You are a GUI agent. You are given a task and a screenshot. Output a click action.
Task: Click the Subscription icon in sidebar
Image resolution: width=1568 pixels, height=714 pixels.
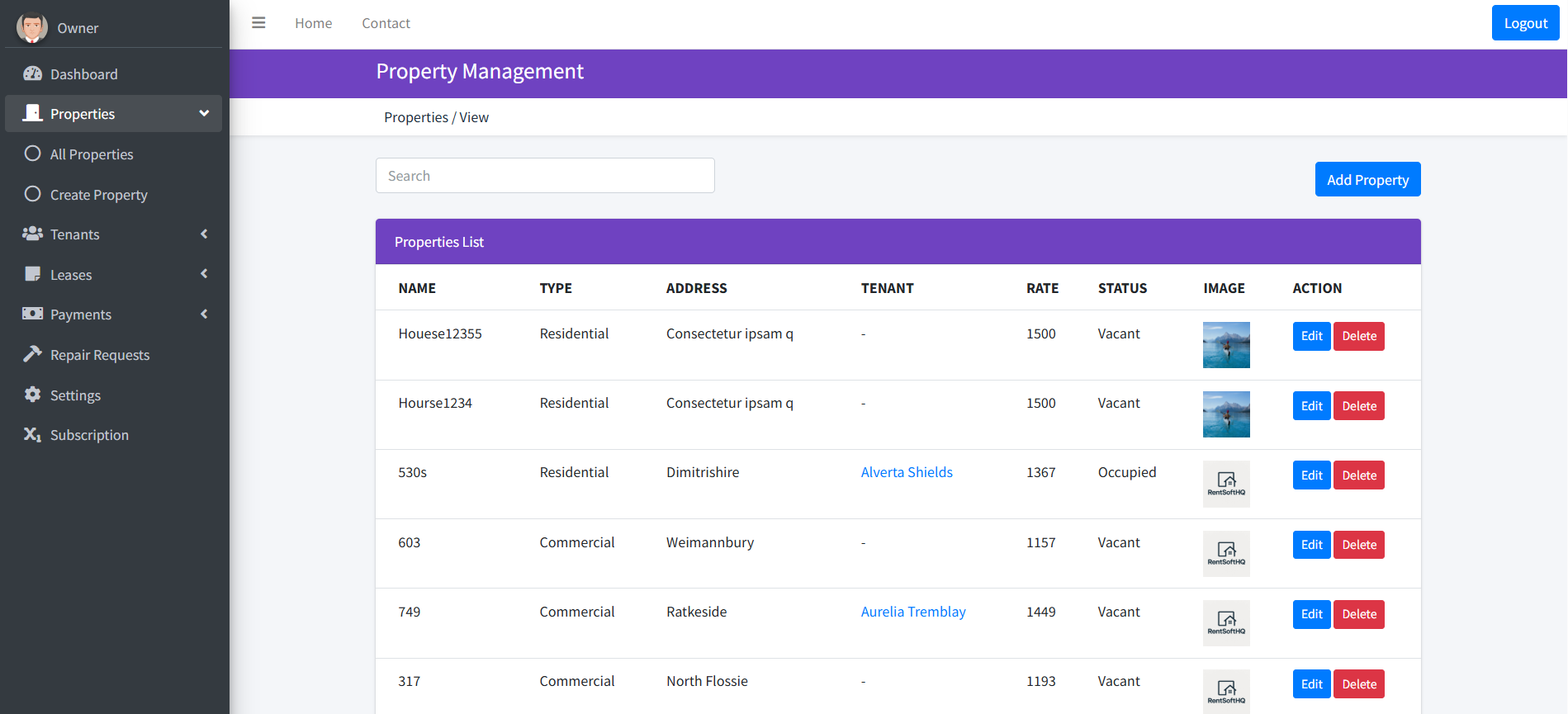pos(32,434)
